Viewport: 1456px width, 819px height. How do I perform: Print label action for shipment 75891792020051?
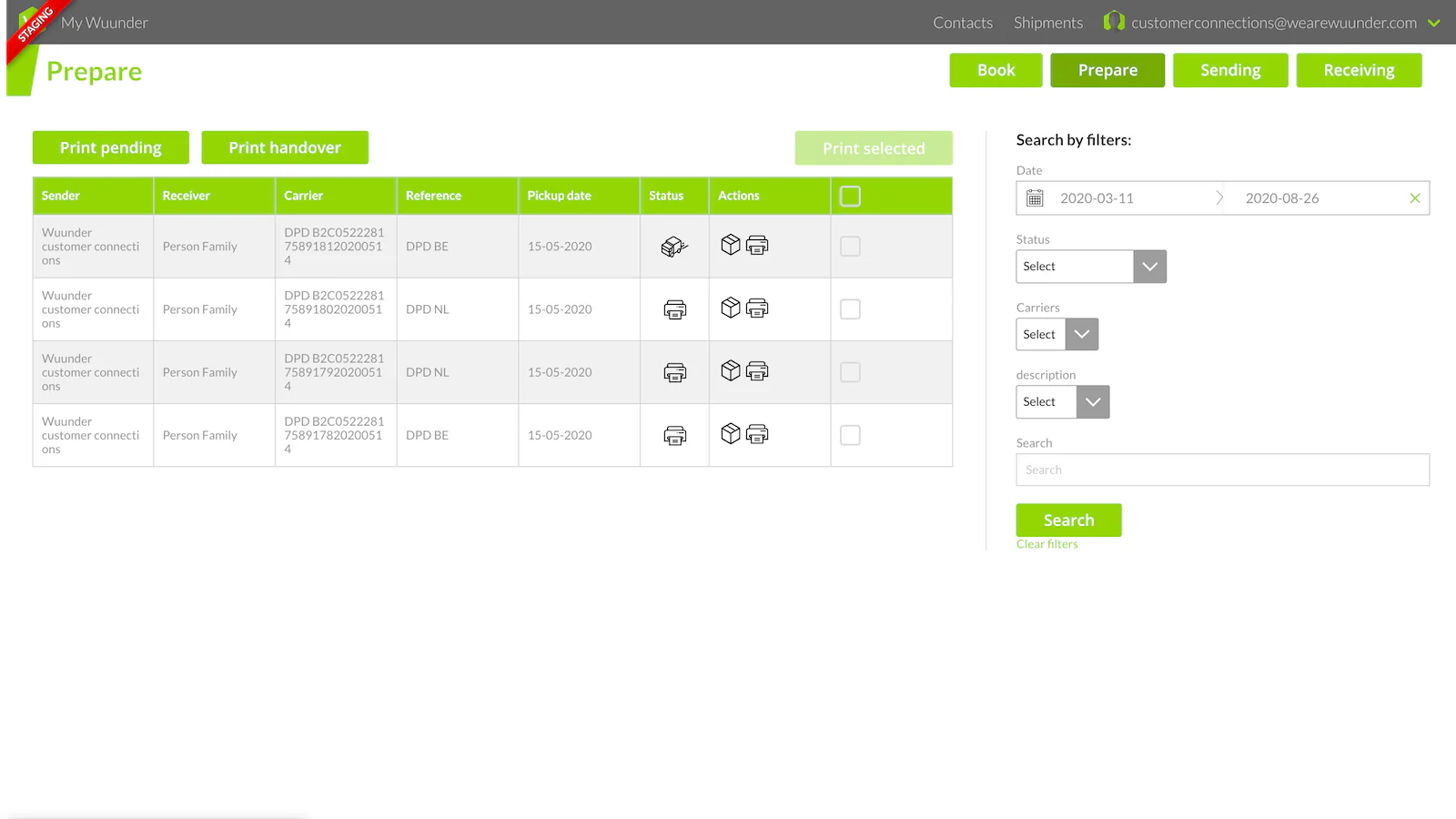tap(757, 370)
